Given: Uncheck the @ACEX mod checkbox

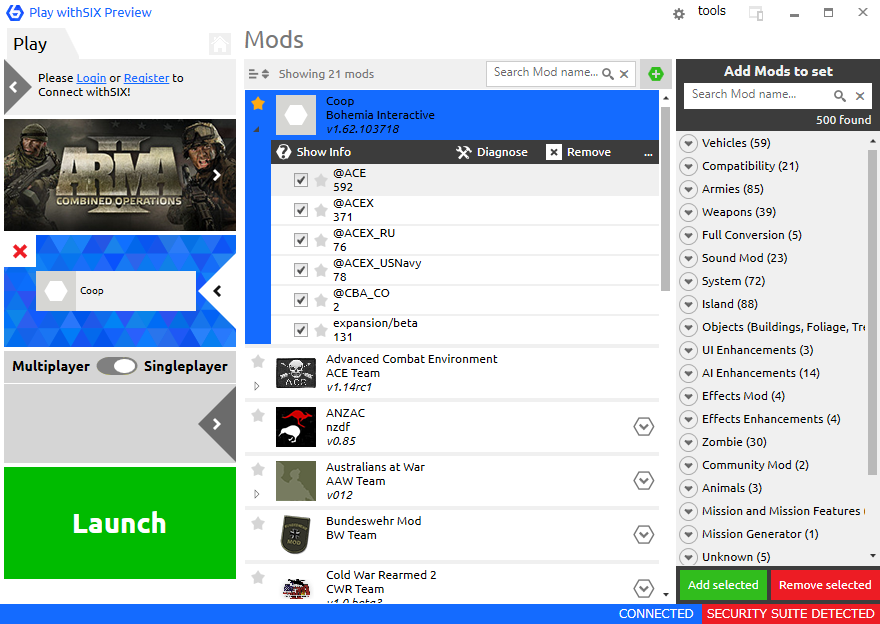Looking at the screenshot, I should tap(301, 210).
